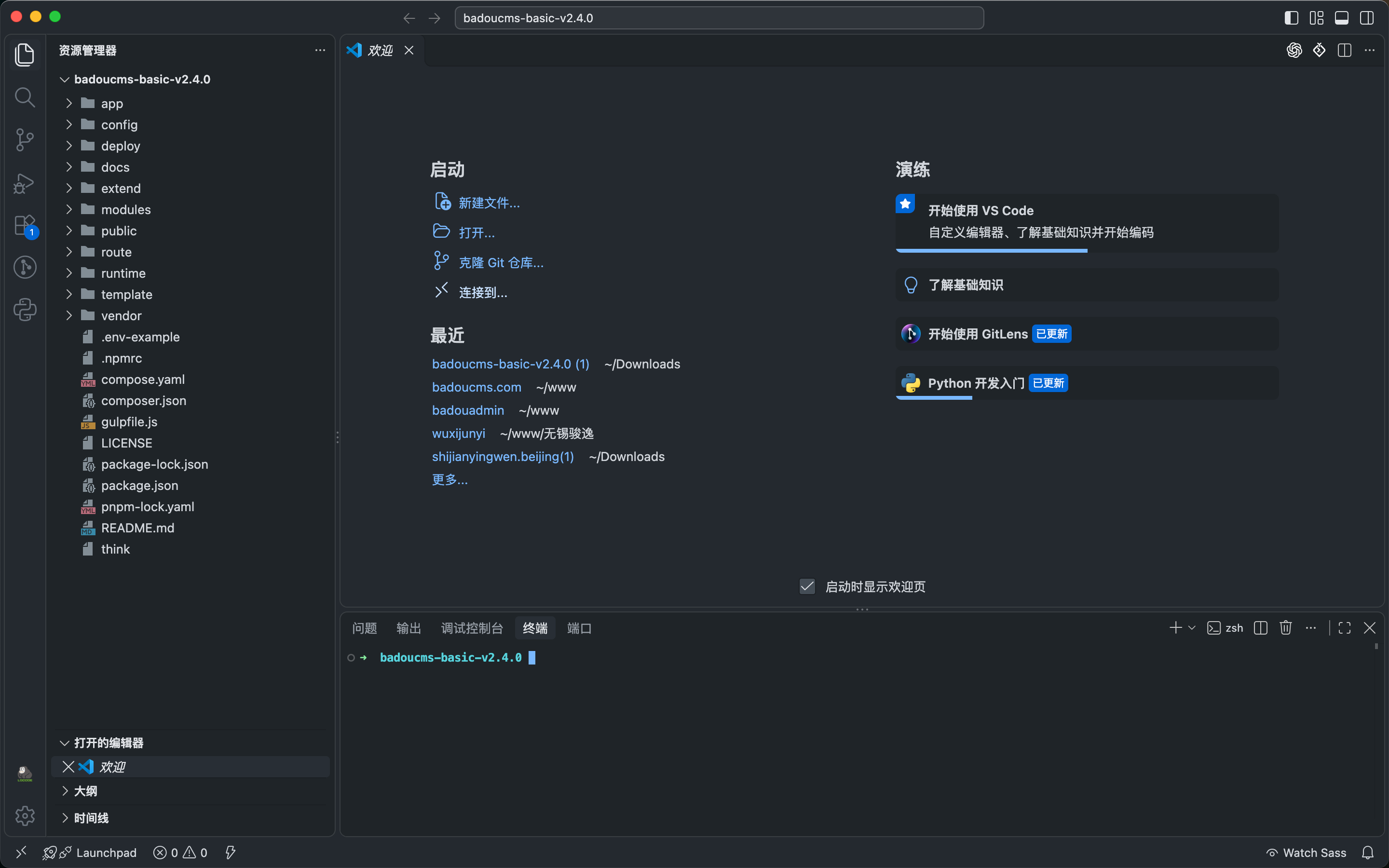1389x868 pixels.
Task: Open the GitLens view in activity bar
Action: point(25,268)
